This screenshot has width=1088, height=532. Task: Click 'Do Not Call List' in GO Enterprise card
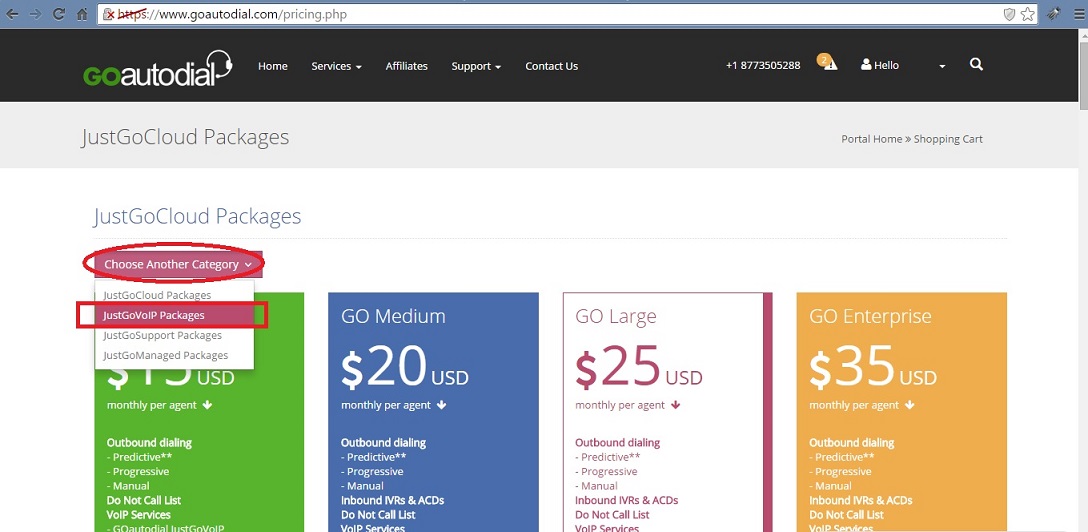click(847, 515)
